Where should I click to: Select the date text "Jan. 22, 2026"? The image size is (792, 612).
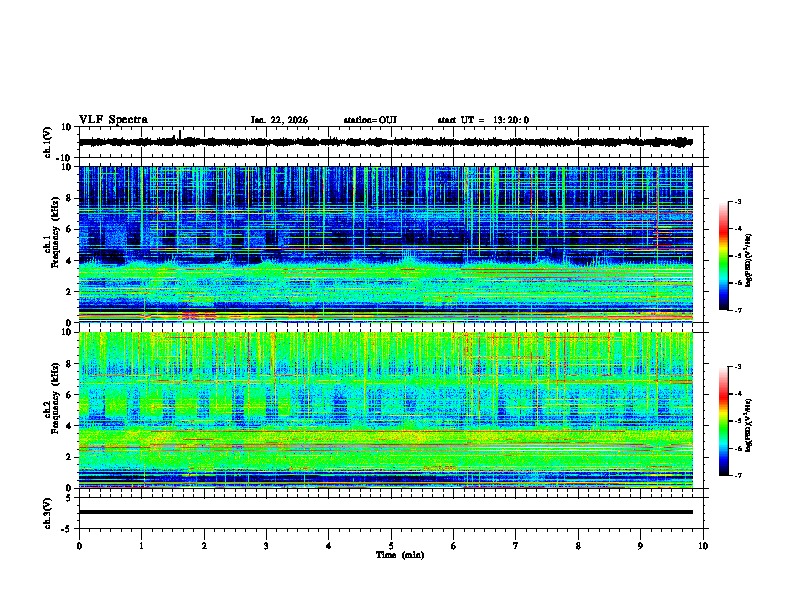279,120
